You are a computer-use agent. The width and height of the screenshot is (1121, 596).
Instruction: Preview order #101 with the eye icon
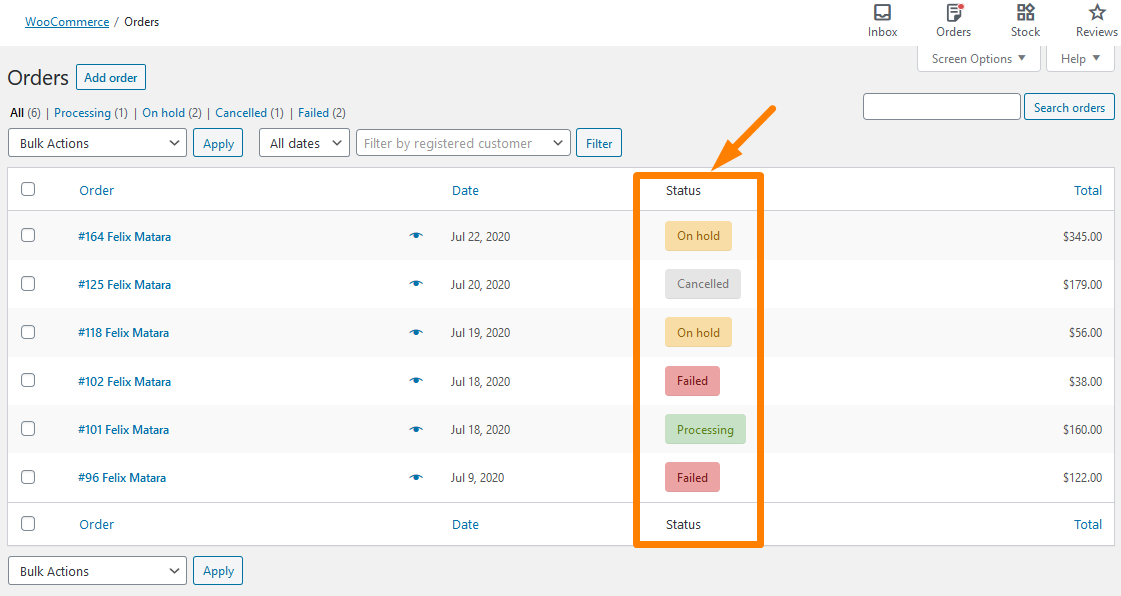[x=416, y=429]
